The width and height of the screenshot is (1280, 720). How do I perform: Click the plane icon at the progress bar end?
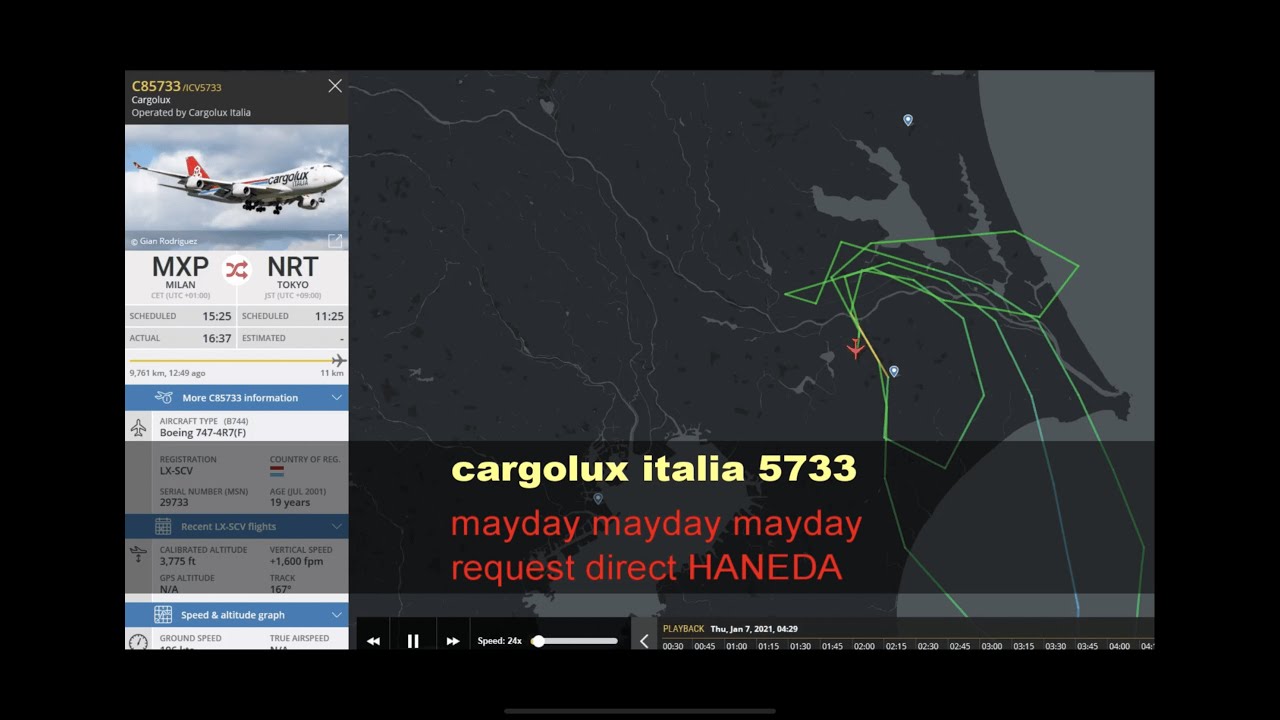click(x=339, y=360)
